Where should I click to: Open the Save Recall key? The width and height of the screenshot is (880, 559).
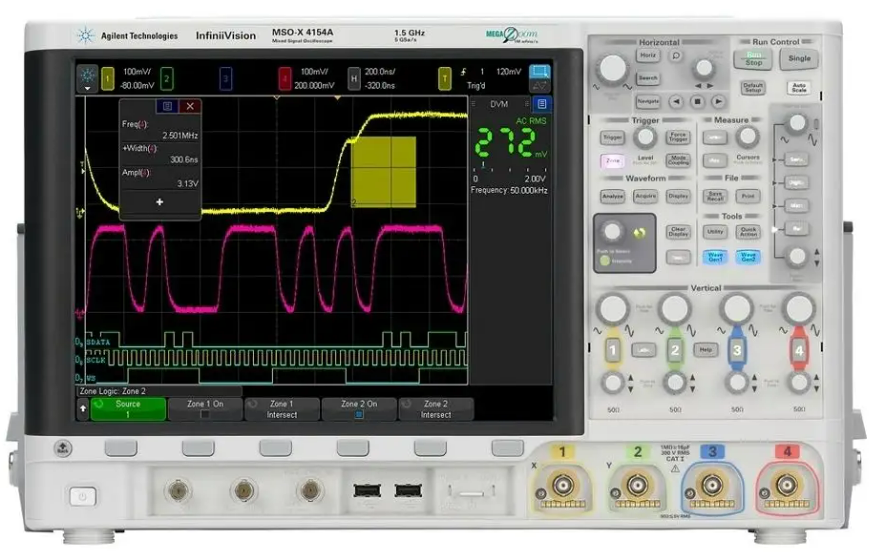point(715,196)
